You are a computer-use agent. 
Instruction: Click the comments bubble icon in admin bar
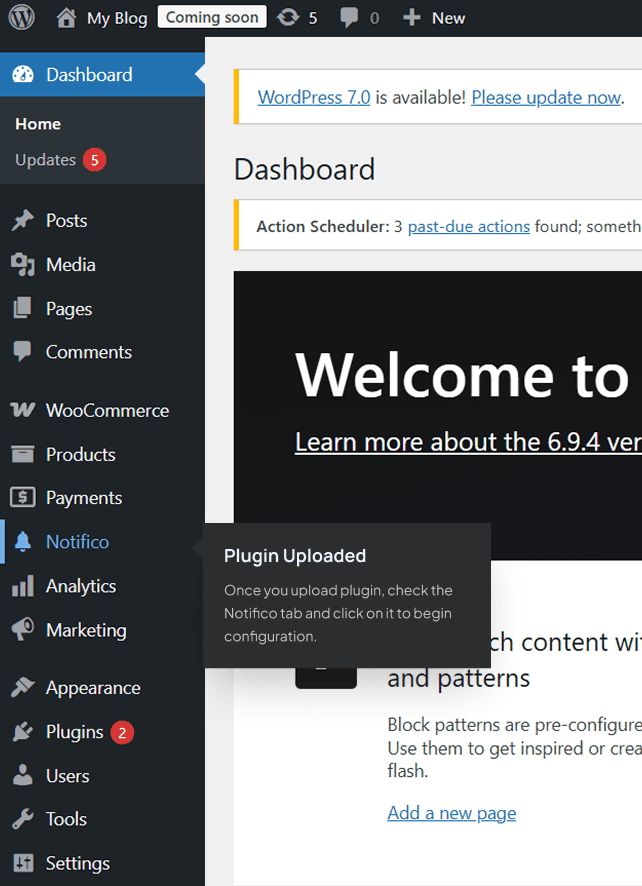coord(349,18)
